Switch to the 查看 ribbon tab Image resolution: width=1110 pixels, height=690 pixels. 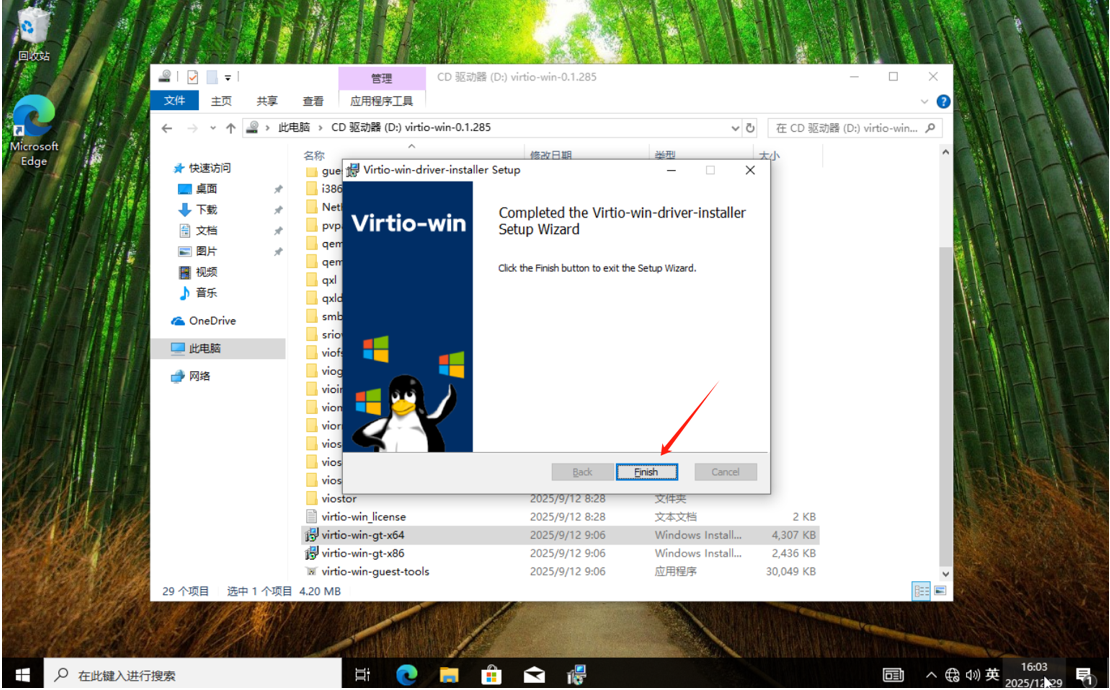click(313, 101)
